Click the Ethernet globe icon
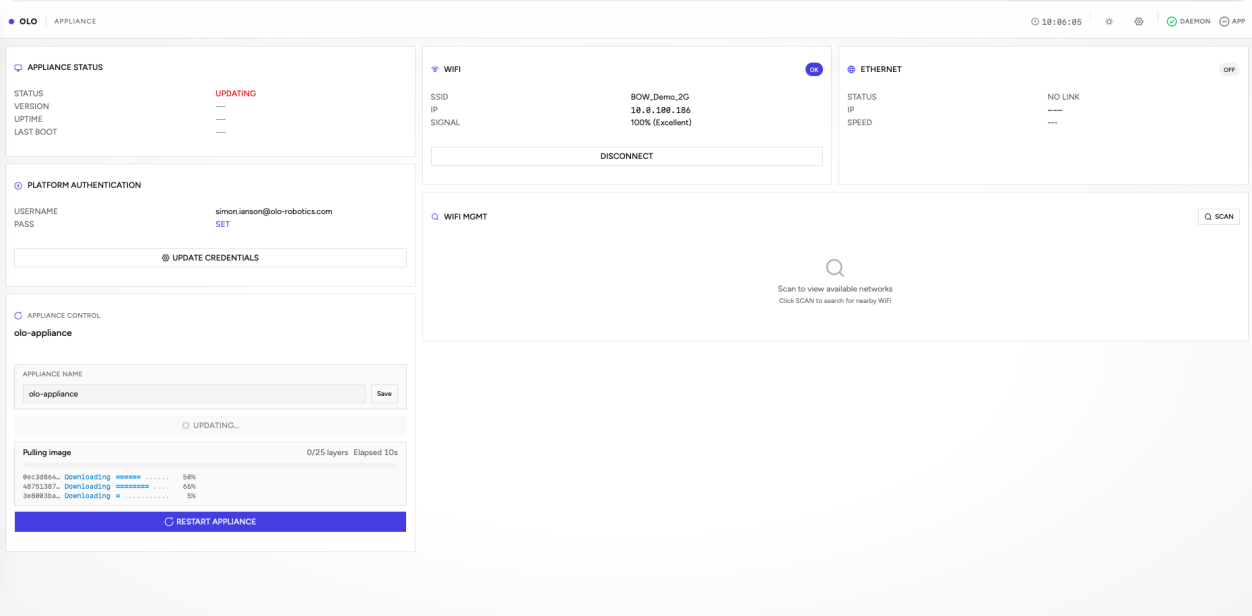 coord(851,70)
